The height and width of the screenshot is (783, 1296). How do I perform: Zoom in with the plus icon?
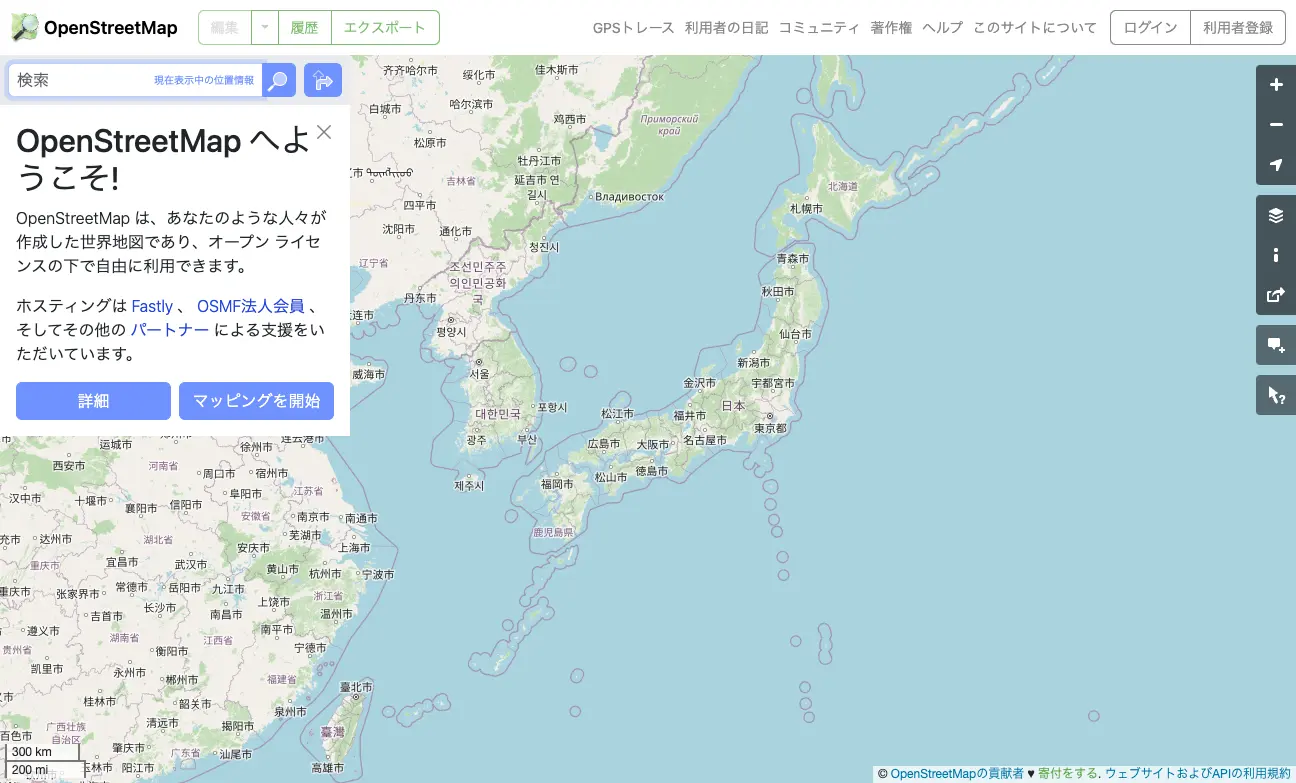tap(1275, 85)
